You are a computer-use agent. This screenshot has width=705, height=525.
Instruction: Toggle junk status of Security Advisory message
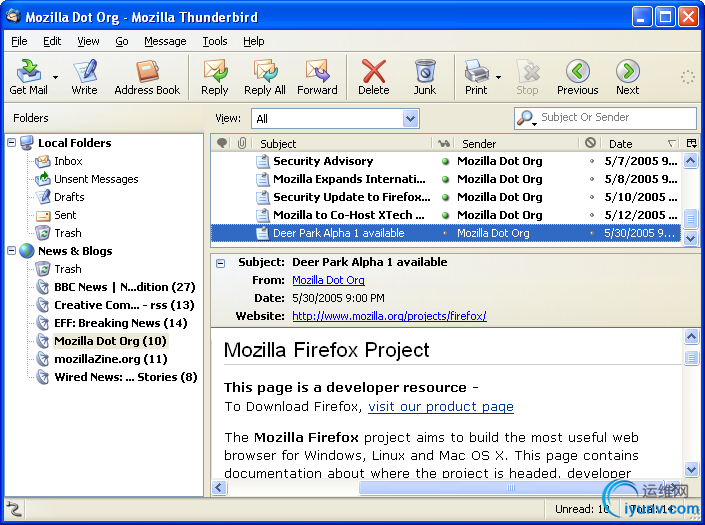tap(592, 161)
